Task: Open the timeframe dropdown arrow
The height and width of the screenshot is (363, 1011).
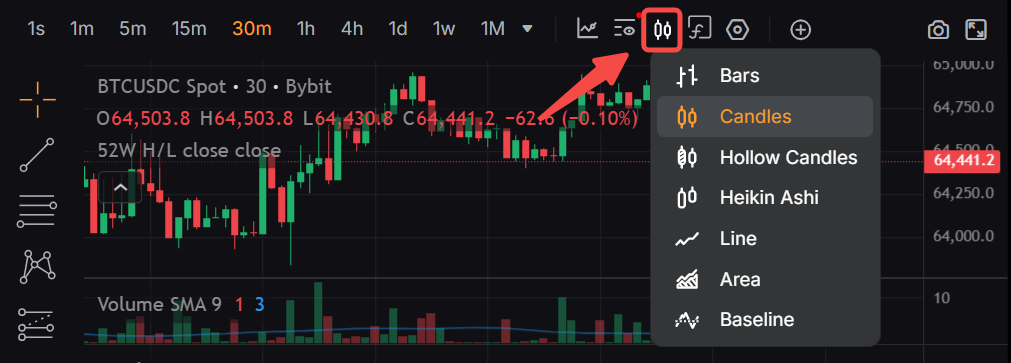Action: (x=527, y=29)
